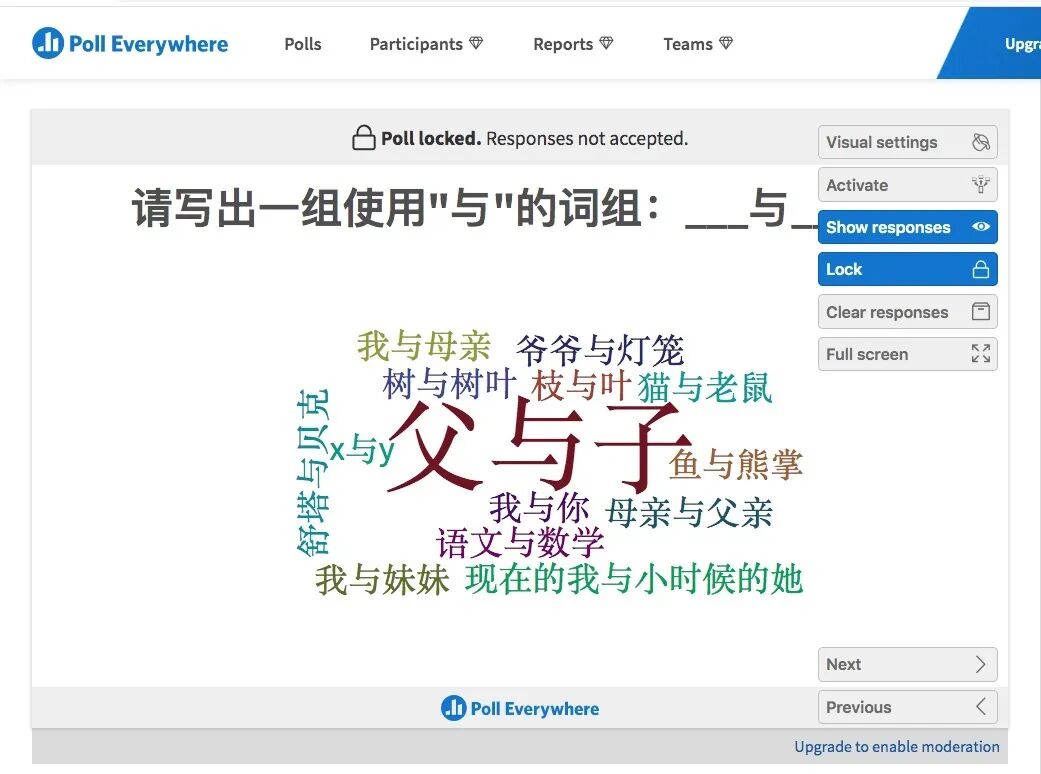Open Full screen mode
The width and height of the screenshot is (1041, 774).
[908, 354]
